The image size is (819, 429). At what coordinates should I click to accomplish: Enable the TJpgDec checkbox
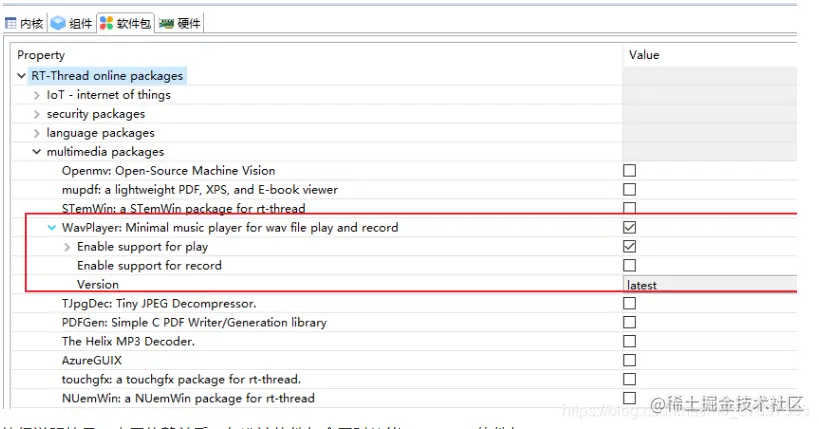click(x=629, y=303)
